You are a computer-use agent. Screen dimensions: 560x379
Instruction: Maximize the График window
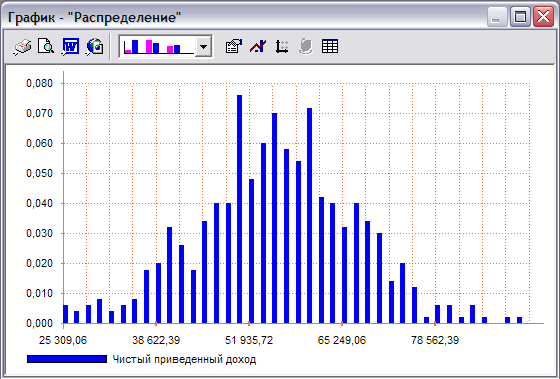pos(520,17)
